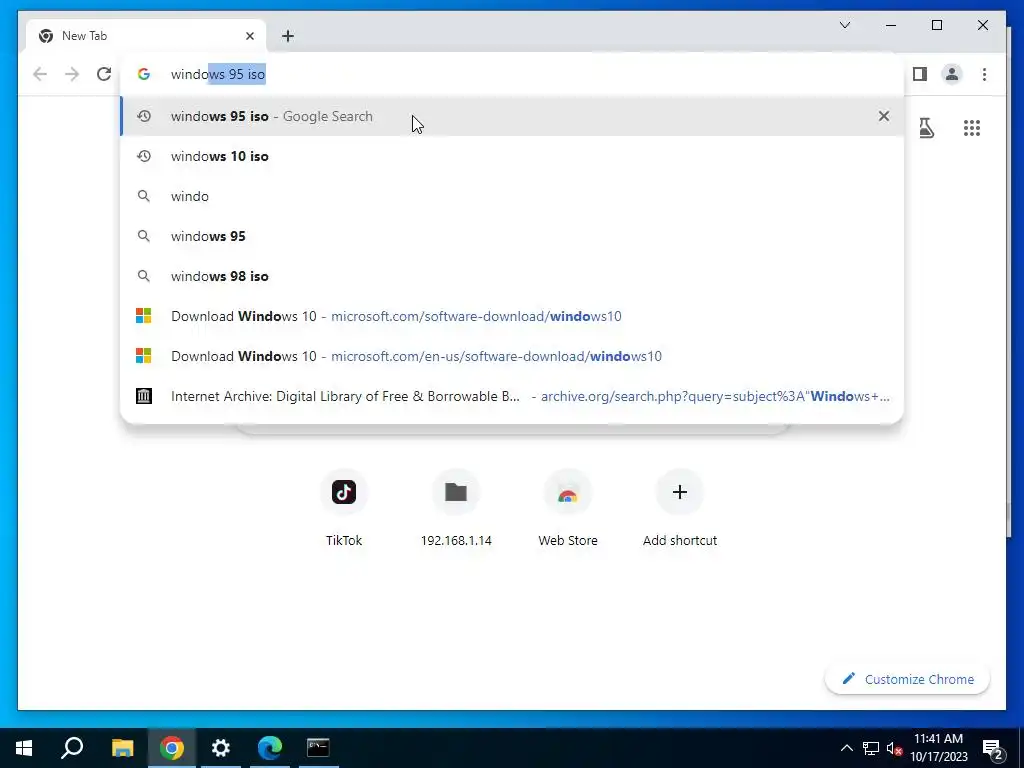Click the Google G icon in the address bar
This screenshot has height=768, width=1024.
coord(144,74)
